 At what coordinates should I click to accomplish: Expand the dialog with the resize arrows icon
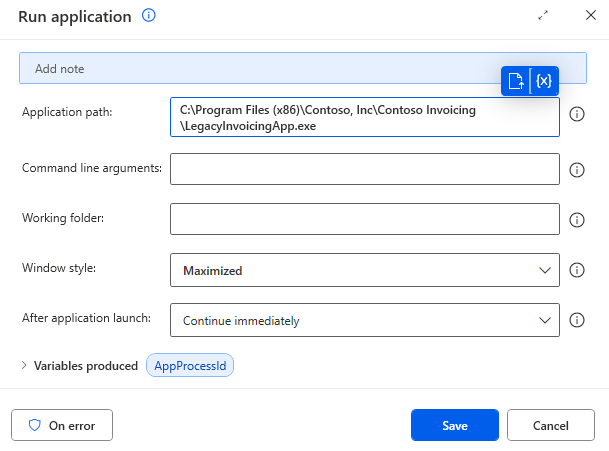543,15
